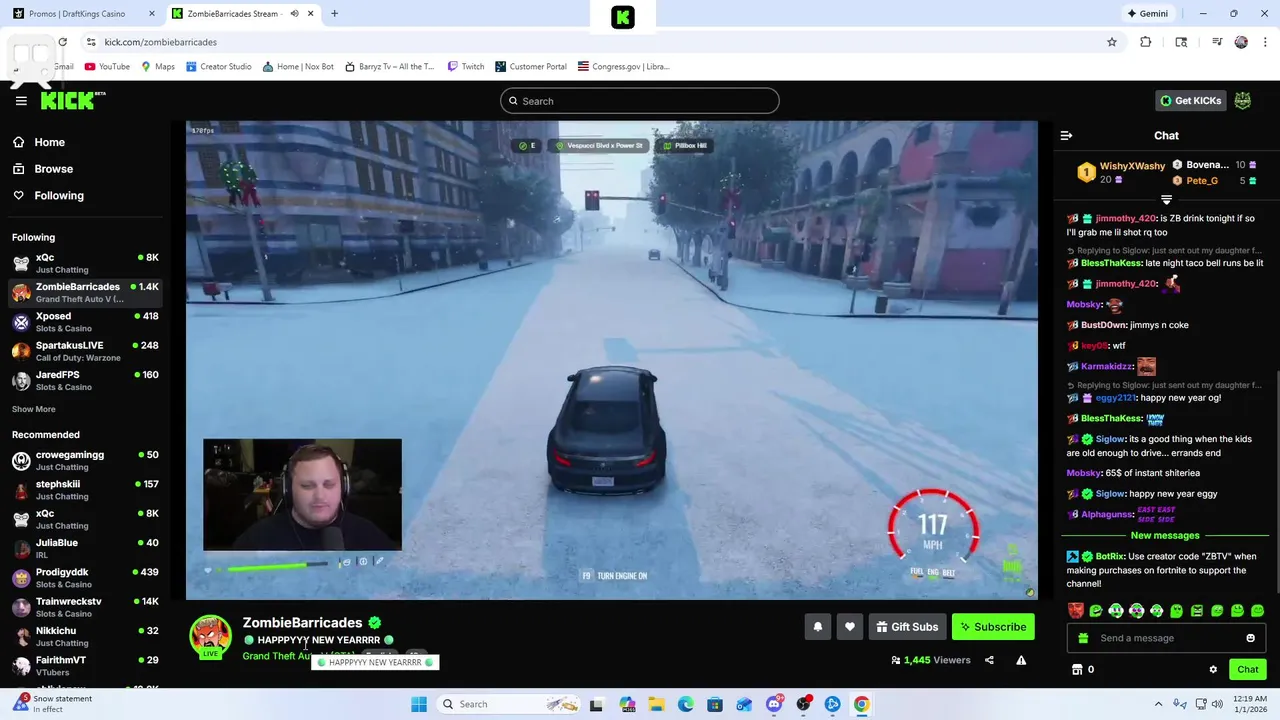Send message with green Chat button

[x=1247, y=669]
